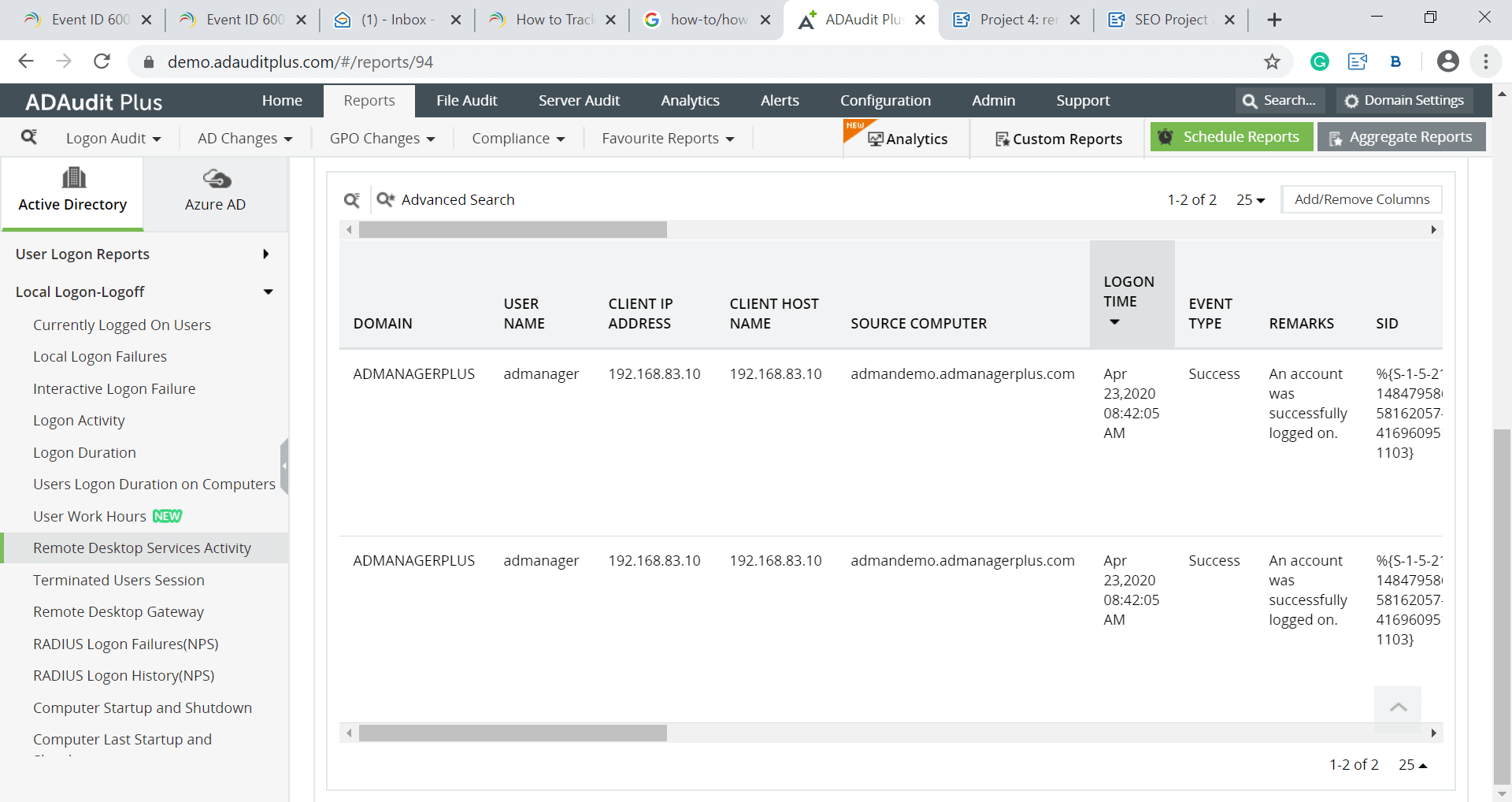Change top rows-per-page 25 dropdown
Screen dimensions: 1512x802
click(1251, 200)
